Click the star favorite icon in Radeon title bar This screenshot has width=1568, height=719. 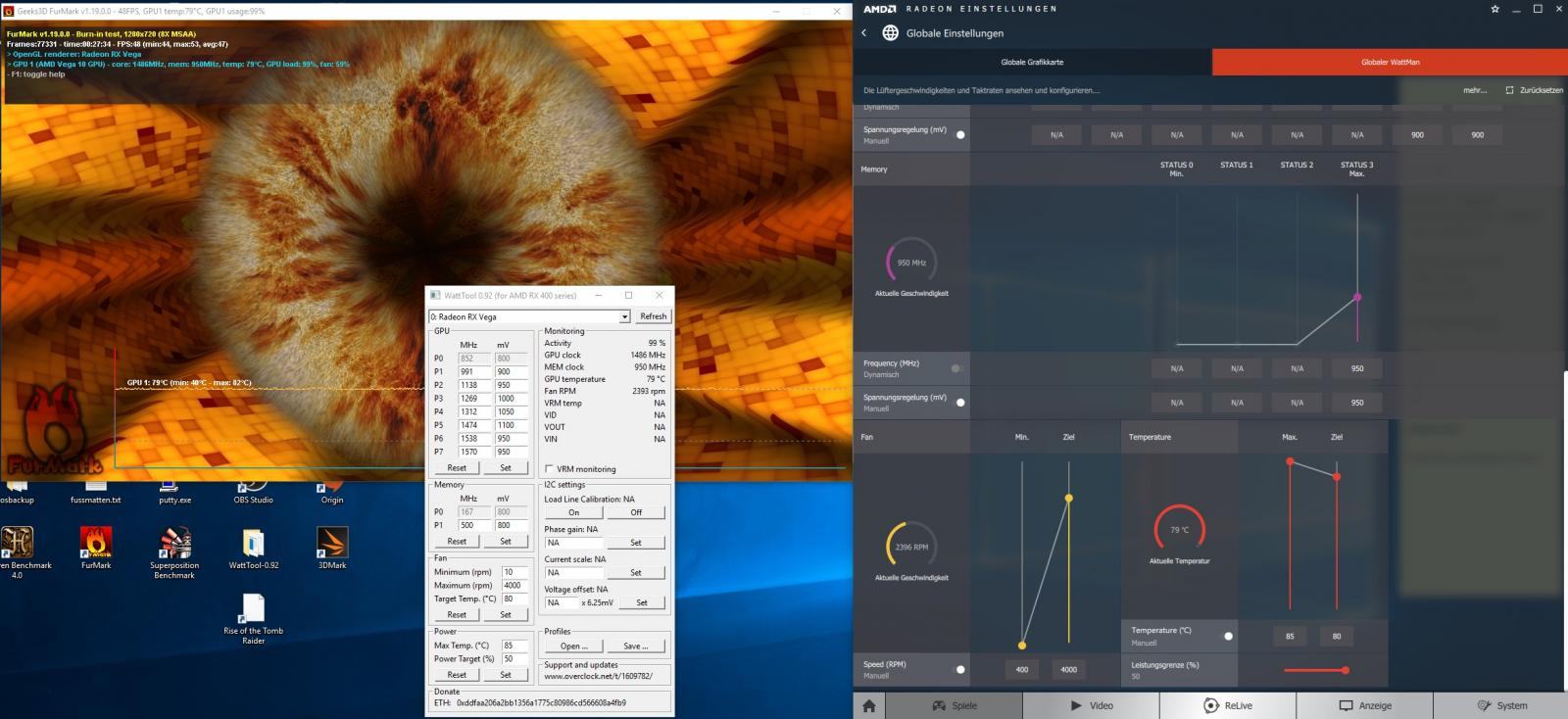pyautogui.click(x=1494, y=9)
